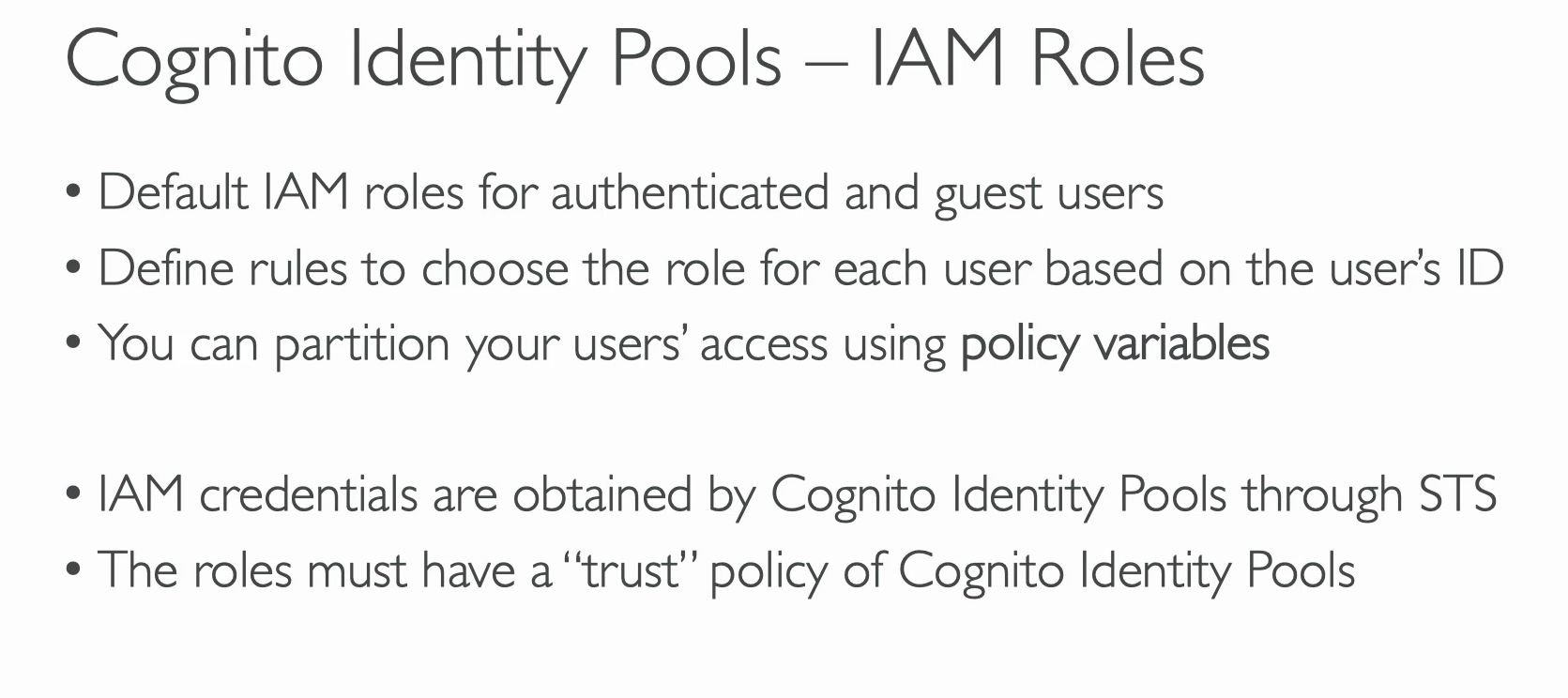Click the Define rules bullet line
The height and width of the screenshot is (698, 1568).
(800, 268)
